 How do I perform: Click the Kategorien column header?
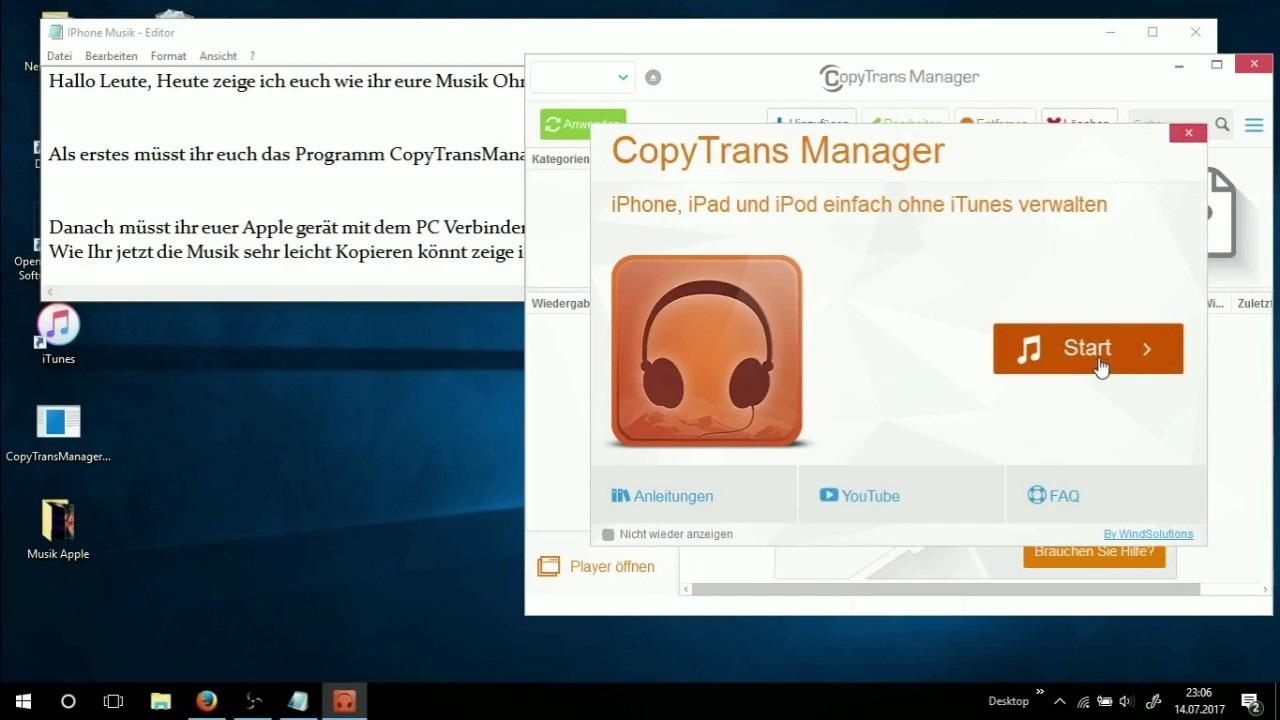point(560,159)
